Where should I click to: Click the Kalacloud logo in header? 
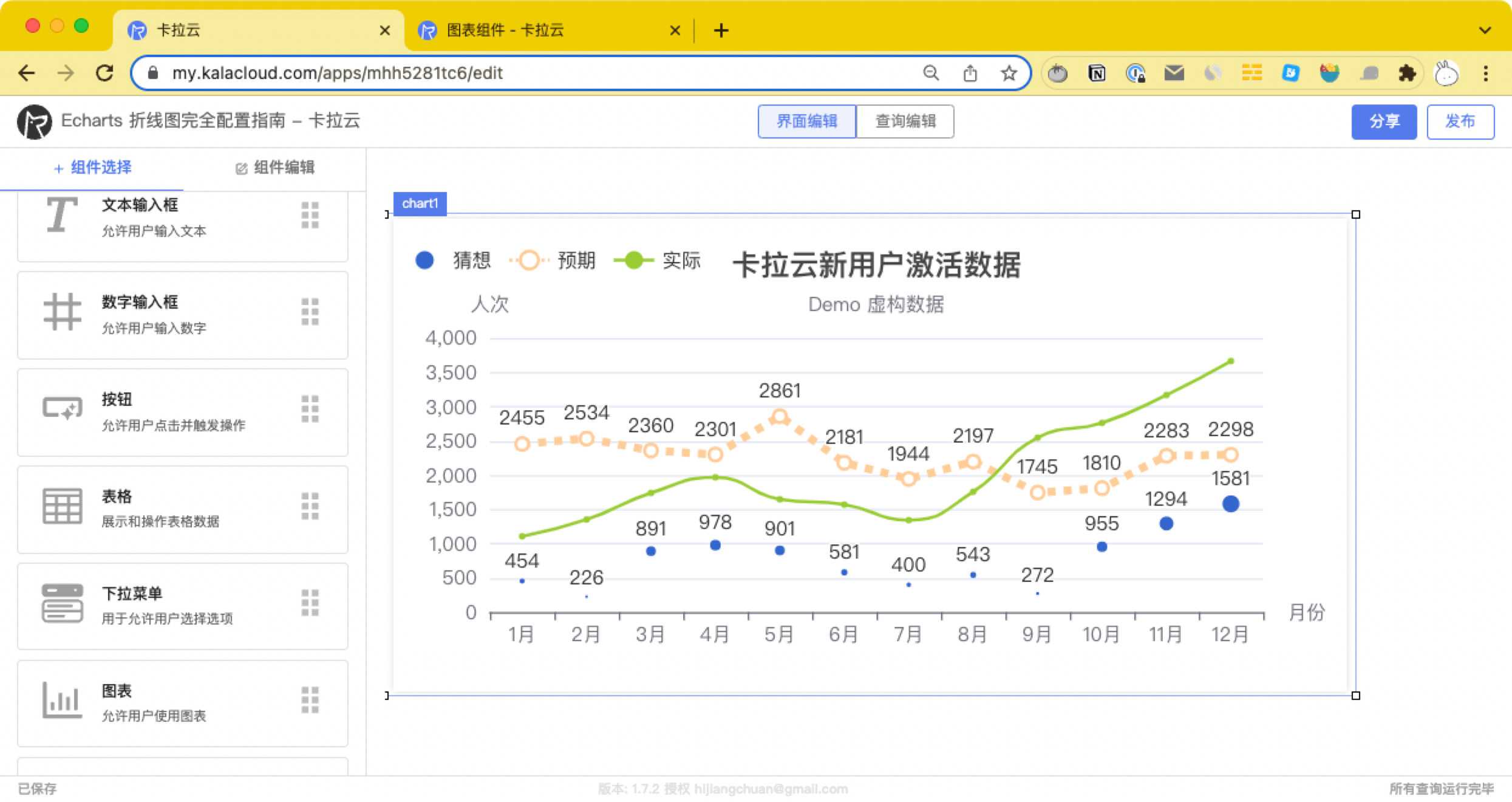click(x=34, y=122)
